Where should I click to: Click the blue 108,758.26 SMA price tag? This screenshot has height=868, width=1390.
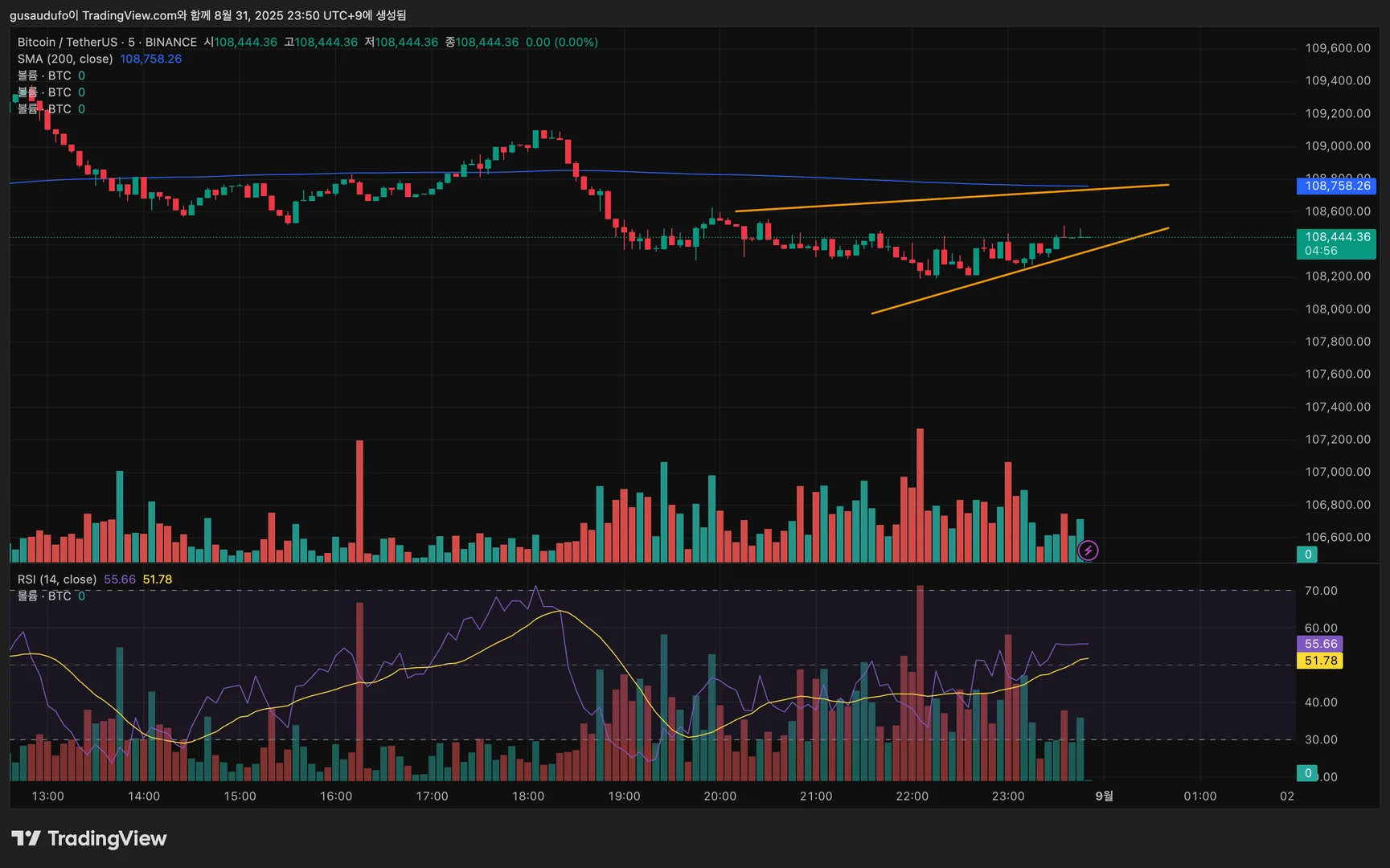click(x=1336, y=186)
